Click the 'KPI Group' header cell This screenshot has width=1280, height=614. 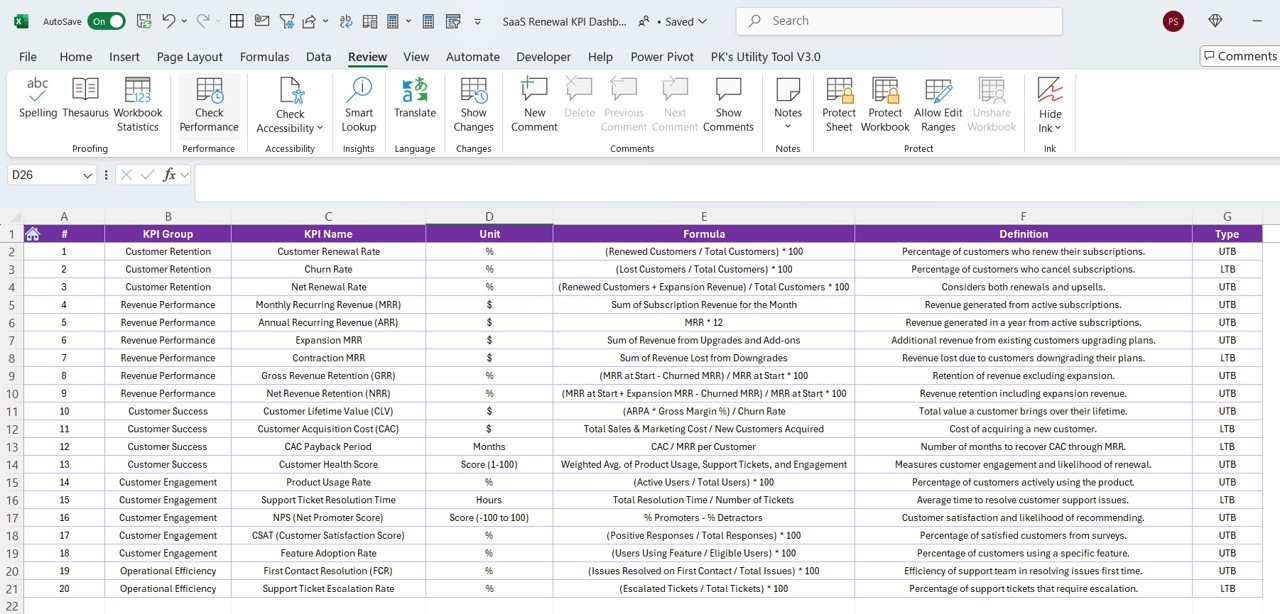tap(168, 234)
